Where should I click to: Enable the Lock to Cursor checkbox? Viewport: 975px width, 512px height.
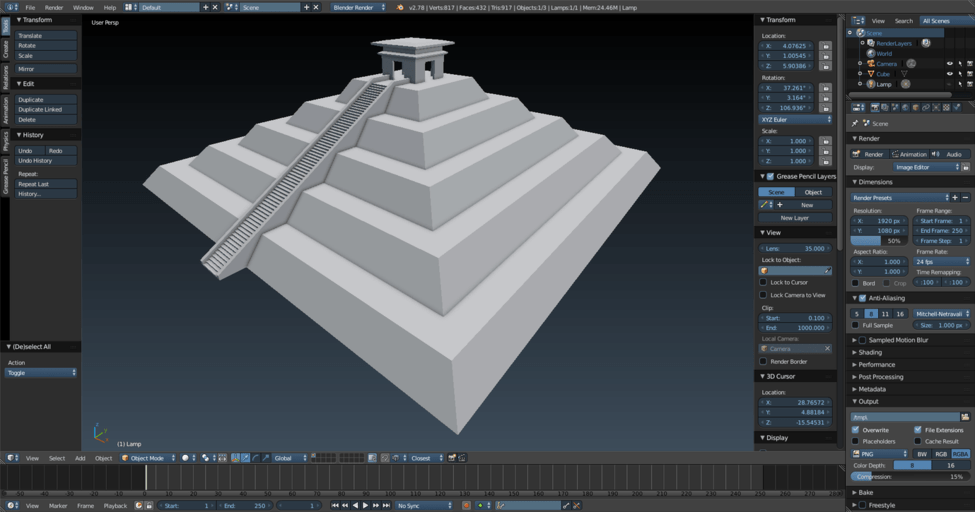(x=763, y=283)
